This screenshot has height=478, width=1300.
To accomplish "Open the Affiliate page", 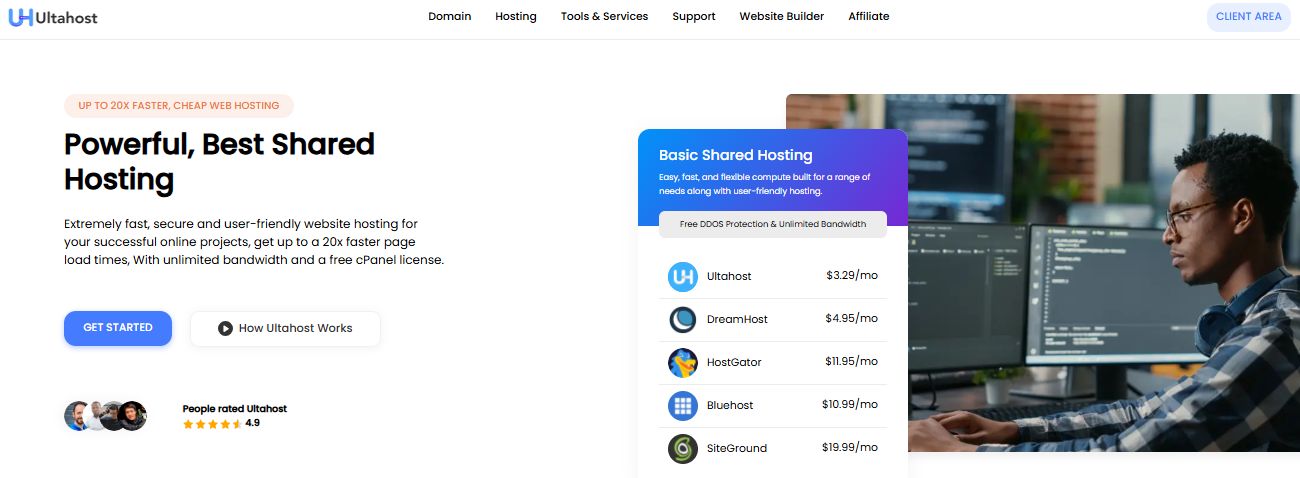I will 869,16.
